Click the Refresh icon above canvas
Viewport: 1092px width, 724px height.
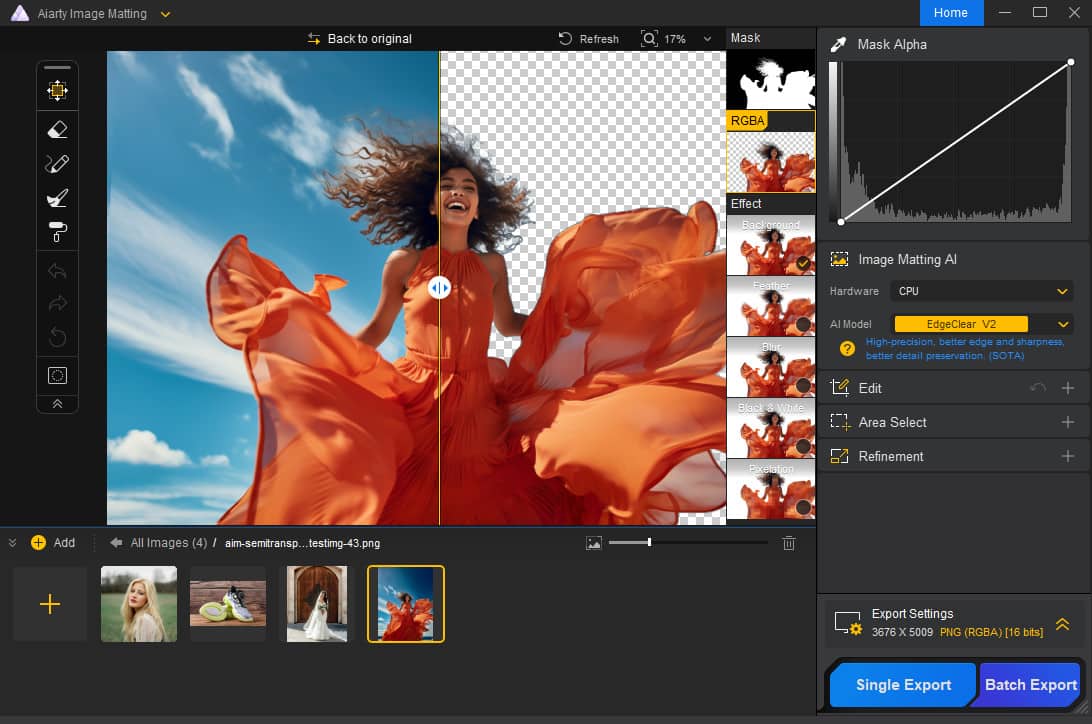pyautogui.click(x=566, y=39)
